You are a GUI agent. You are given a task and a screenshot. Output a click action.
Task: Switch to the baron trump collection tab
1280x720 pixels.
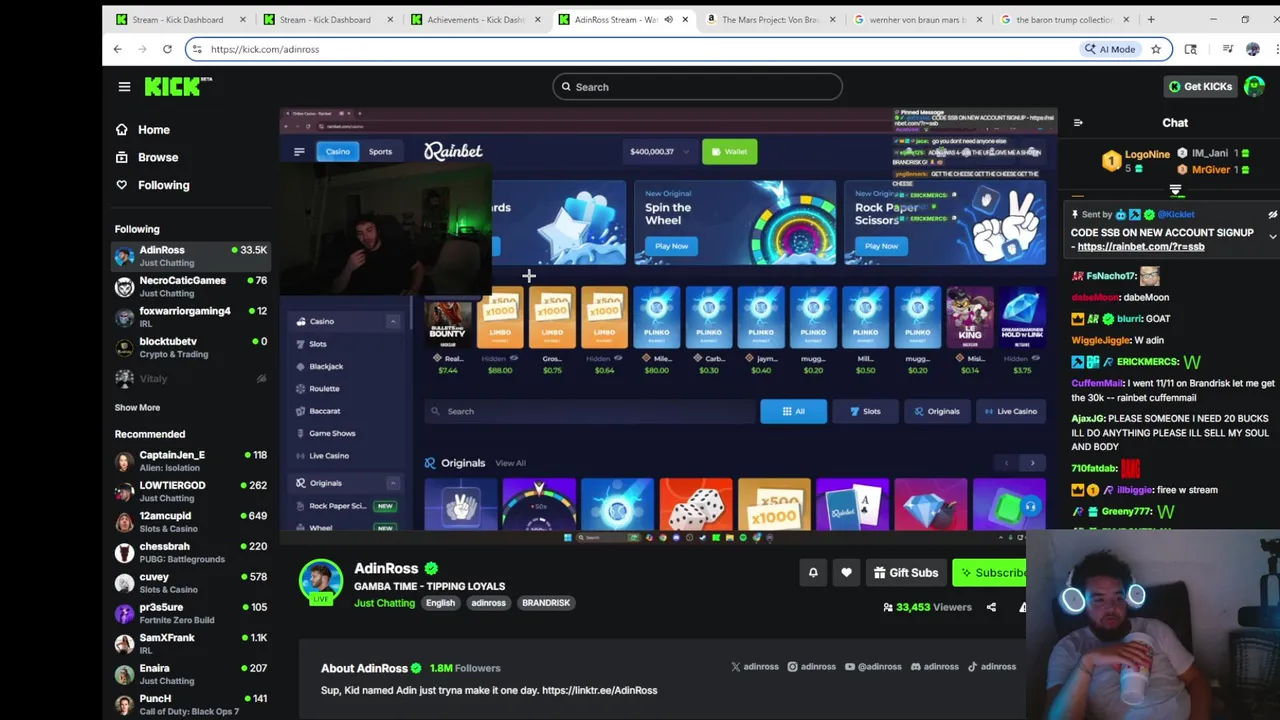[1064, 20]
